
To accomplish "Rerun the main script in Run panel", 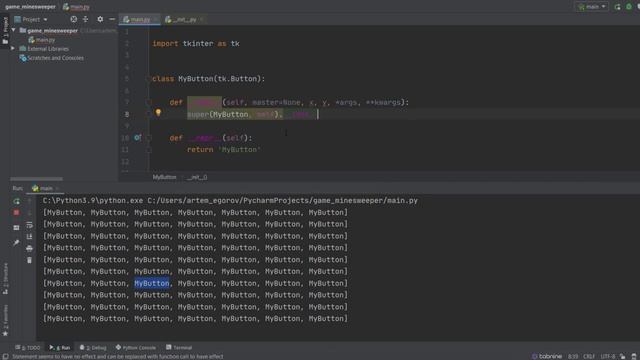I will tap(16, 201).
